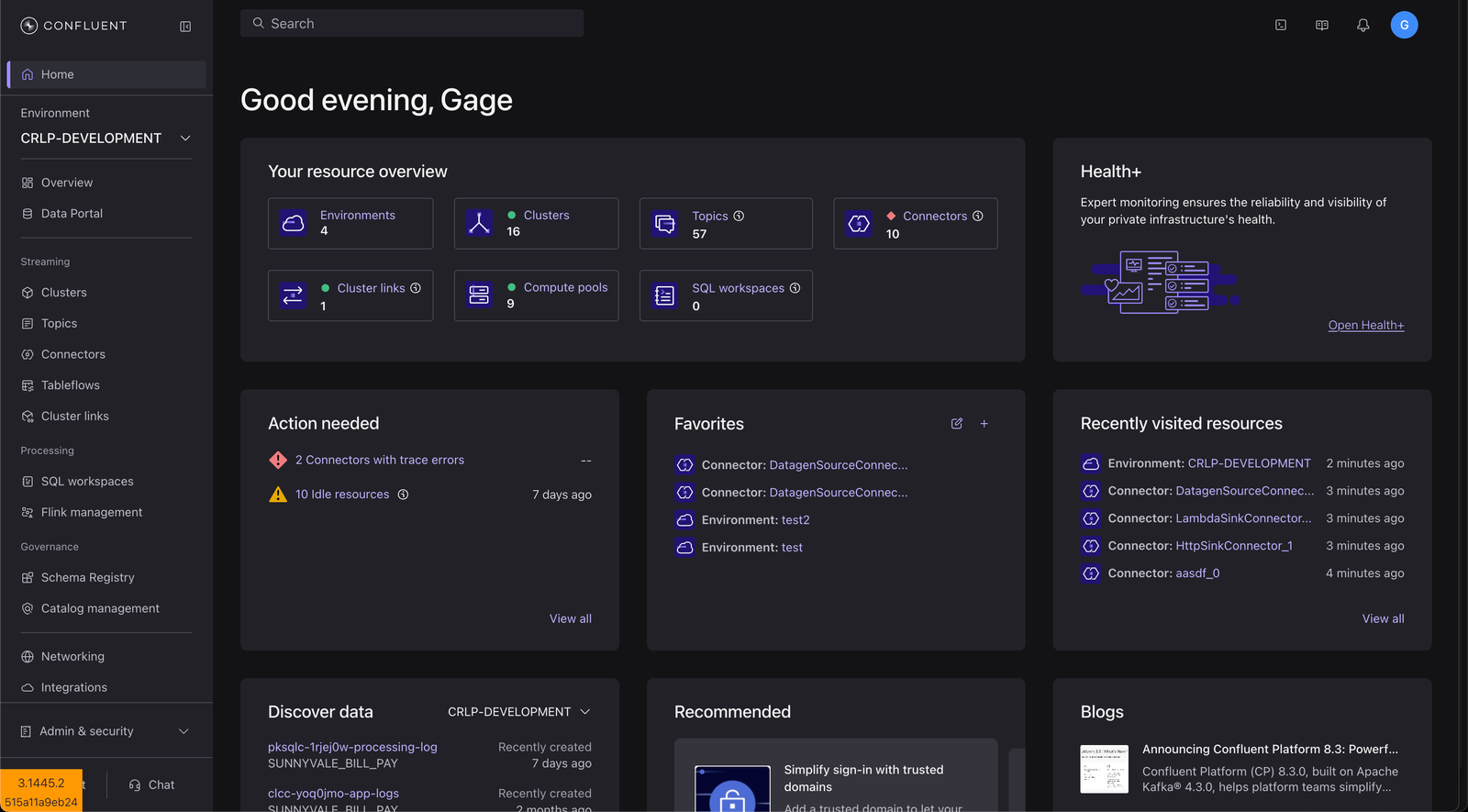Click the Search field
The image size is (1468, 812).
[x=412, y=24]
